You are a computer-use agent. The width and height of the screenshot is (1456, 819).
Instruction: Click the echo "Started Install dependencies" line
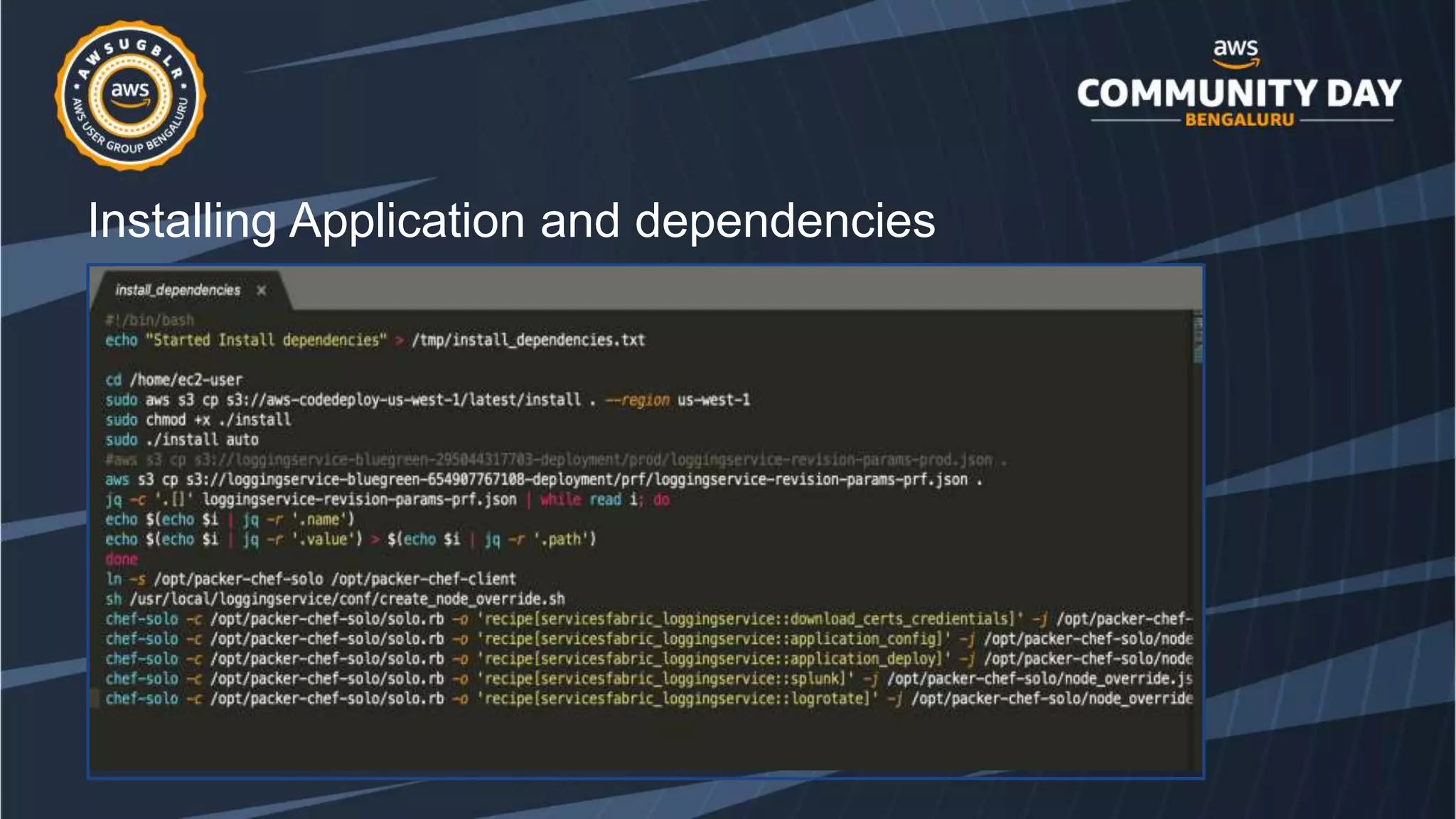click(375, 340)
